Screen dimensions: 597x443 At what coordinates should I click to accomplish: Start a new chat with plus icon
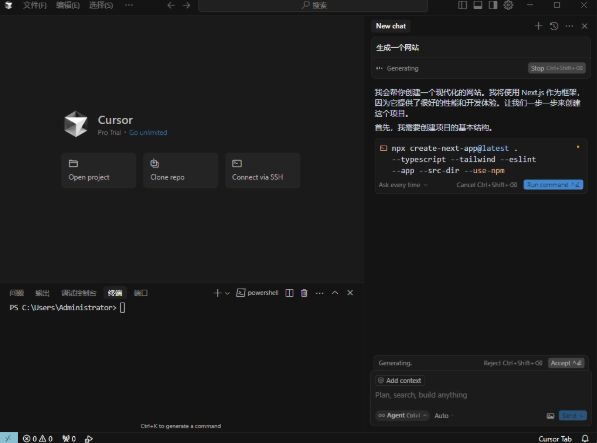(538, 26)
